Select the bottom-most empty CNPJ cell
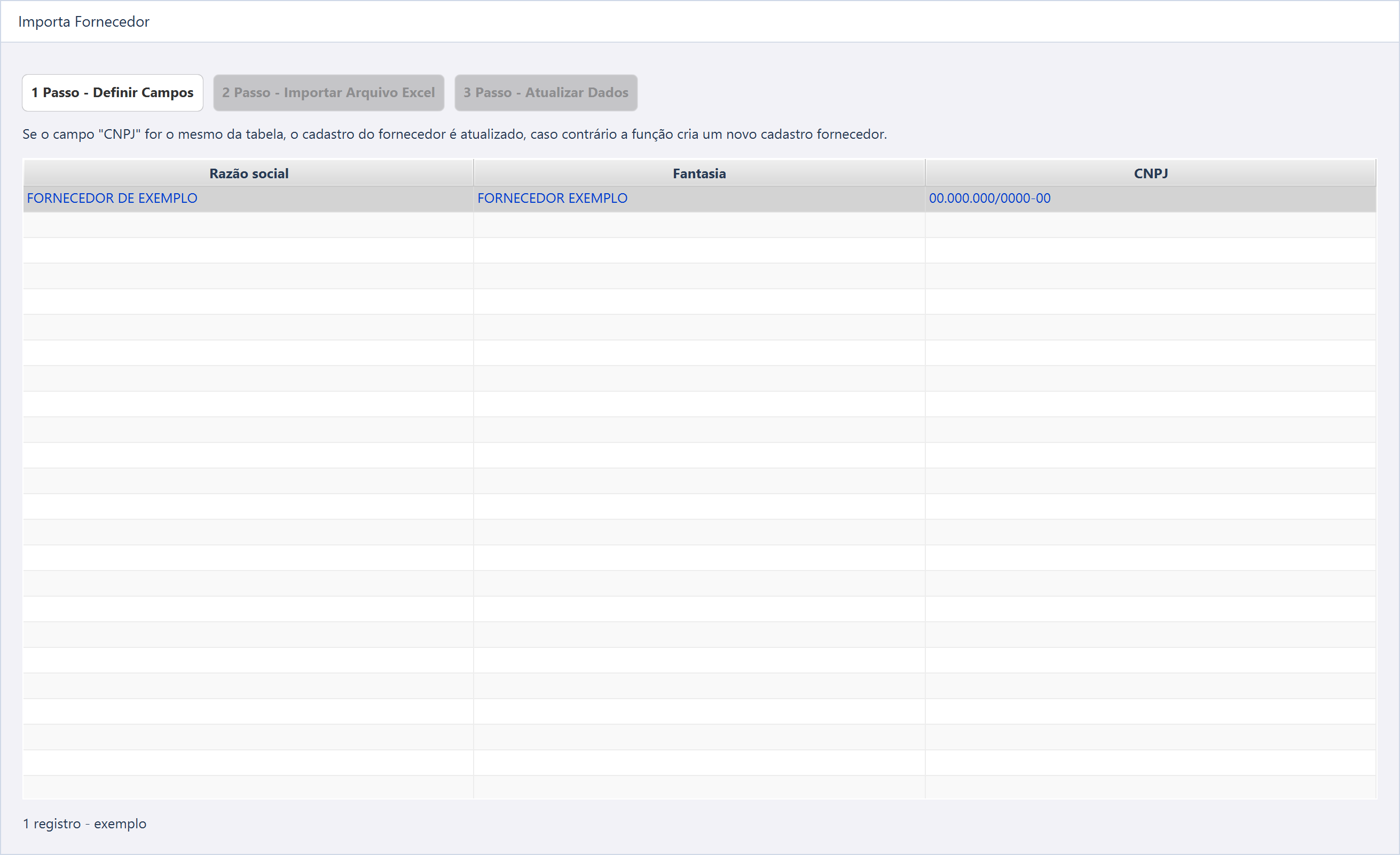Viewport: 1400px width, 855px height. [x=1151, y=787]
